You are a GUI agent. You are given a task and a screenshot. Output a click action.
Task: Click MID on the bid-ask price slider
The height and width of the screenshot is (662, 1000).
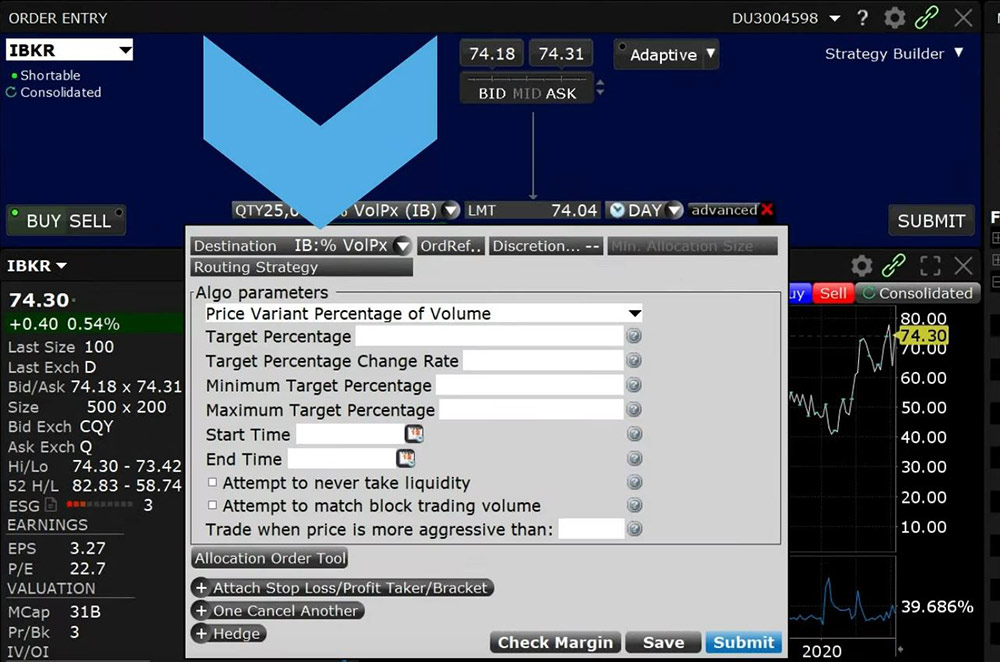[x=526, y=93]
